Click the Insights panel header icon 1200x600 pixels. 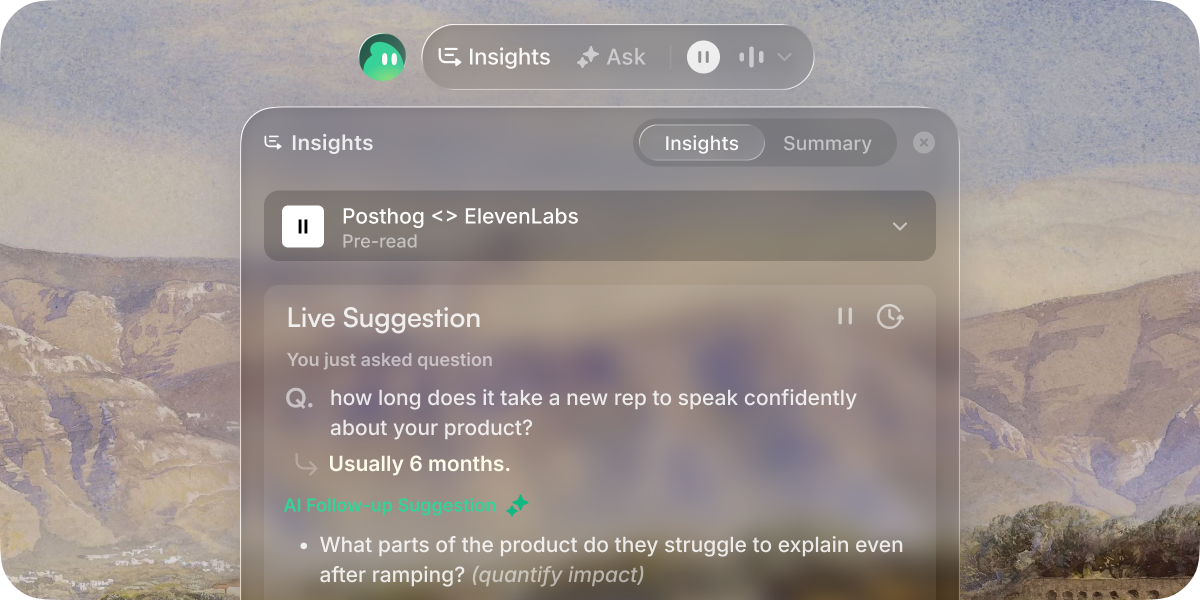click(x=271, y=142)
